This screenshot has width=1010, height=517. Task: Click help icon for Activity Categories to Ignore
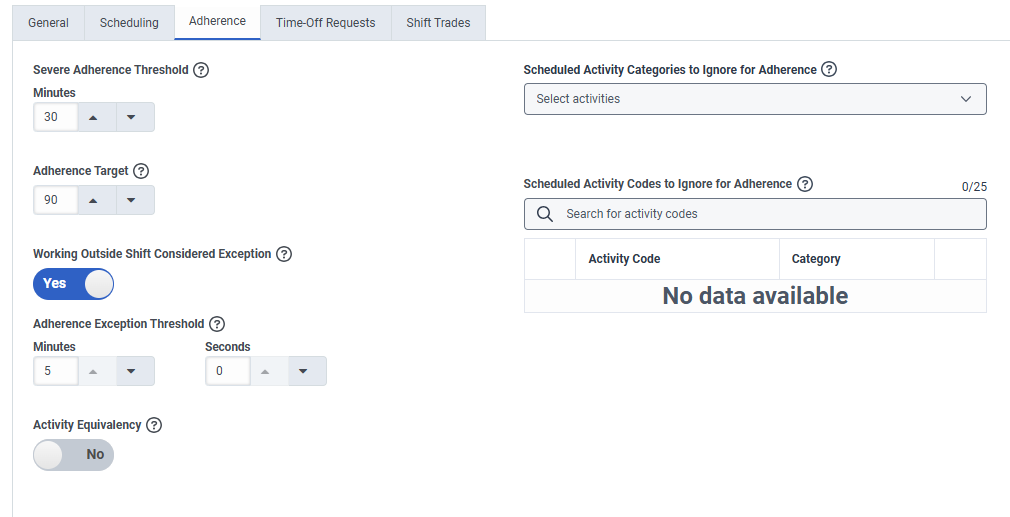click(x=829, y=70)
